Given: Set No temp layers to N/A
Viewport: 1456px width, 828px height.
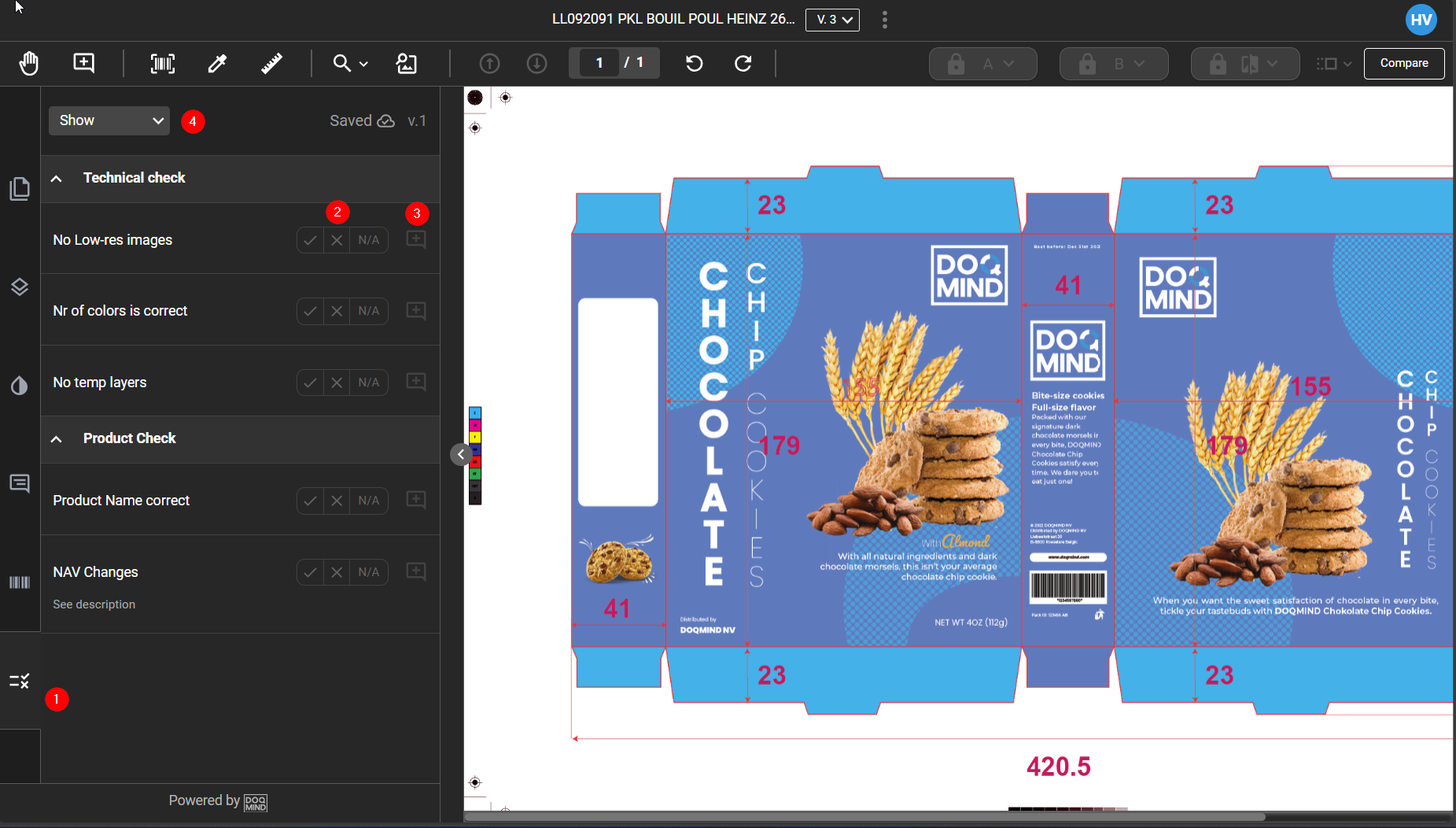Looking at the screenshot, I should (369, 383).
